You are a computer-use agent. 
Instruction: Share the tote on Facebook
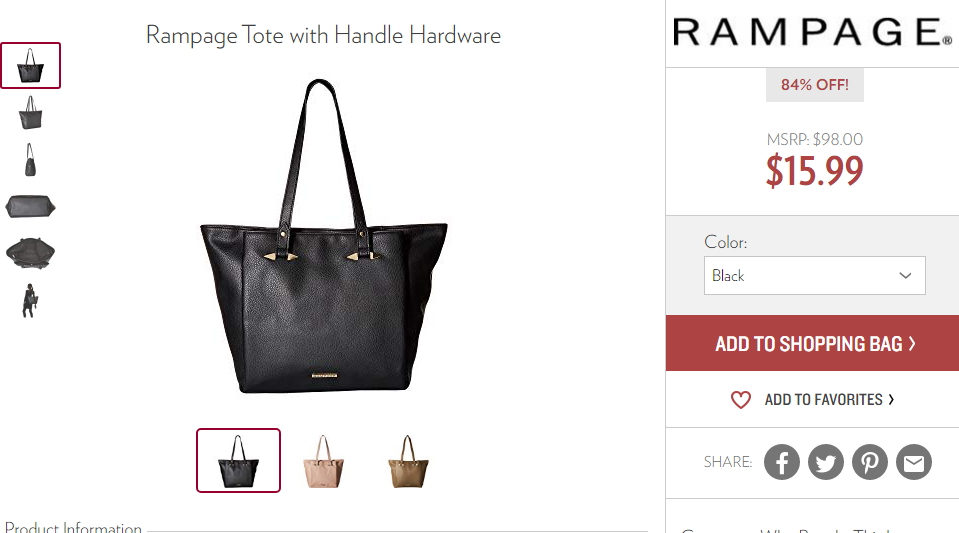click(782, 462)
